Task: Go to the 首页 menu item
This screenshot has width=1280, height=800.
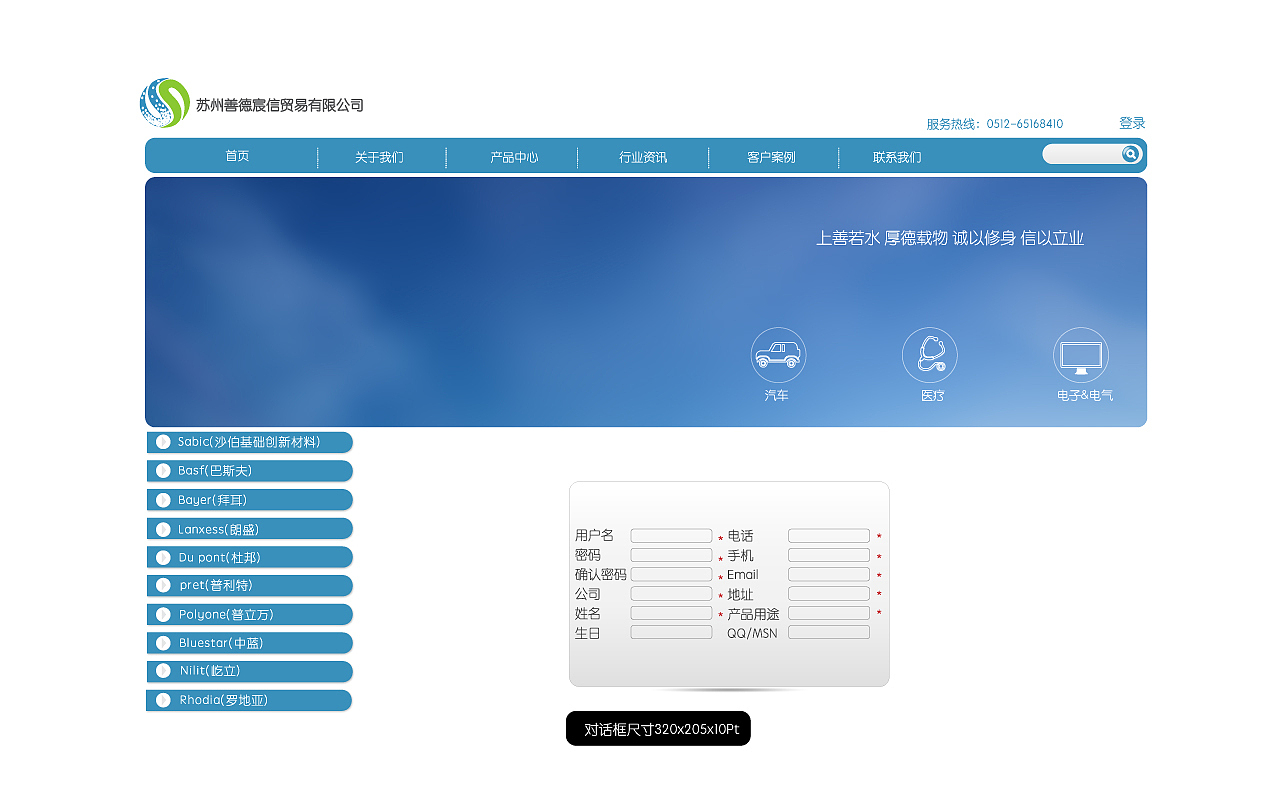Action: click(237, 156)
